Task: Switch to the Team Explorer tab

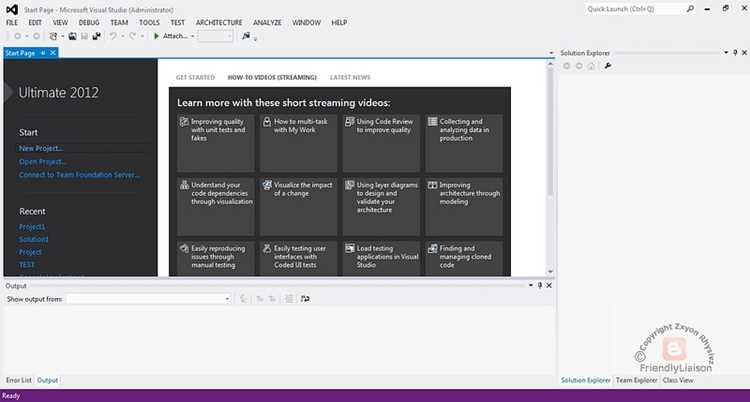Action: 636,380
